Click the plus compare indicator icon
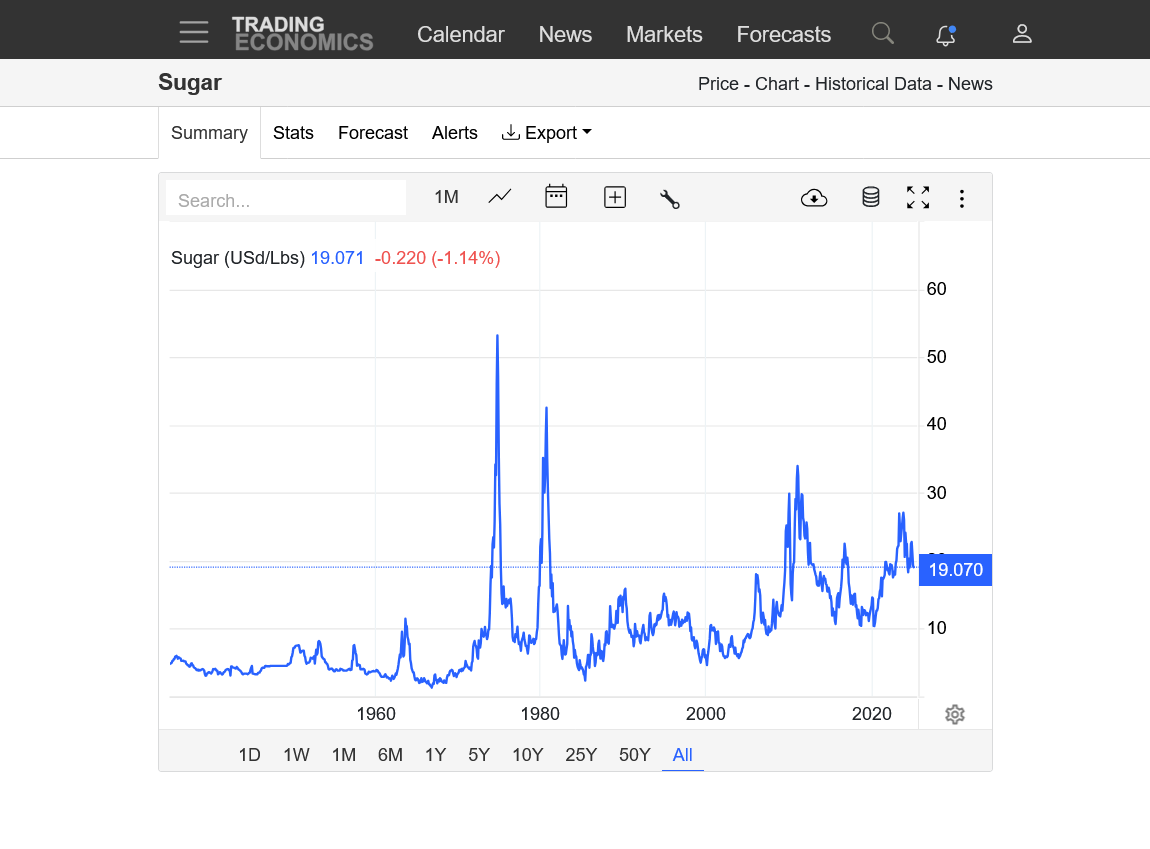1150x849 pixels. point(615,198)
